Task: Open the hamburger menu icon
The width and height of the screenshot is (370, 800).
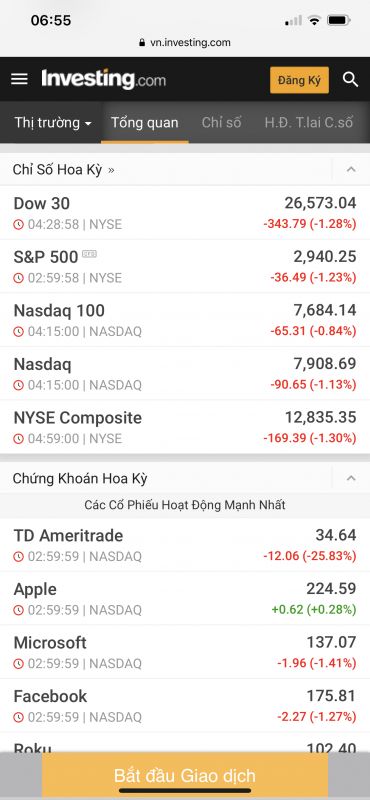Action: (19, 79)
